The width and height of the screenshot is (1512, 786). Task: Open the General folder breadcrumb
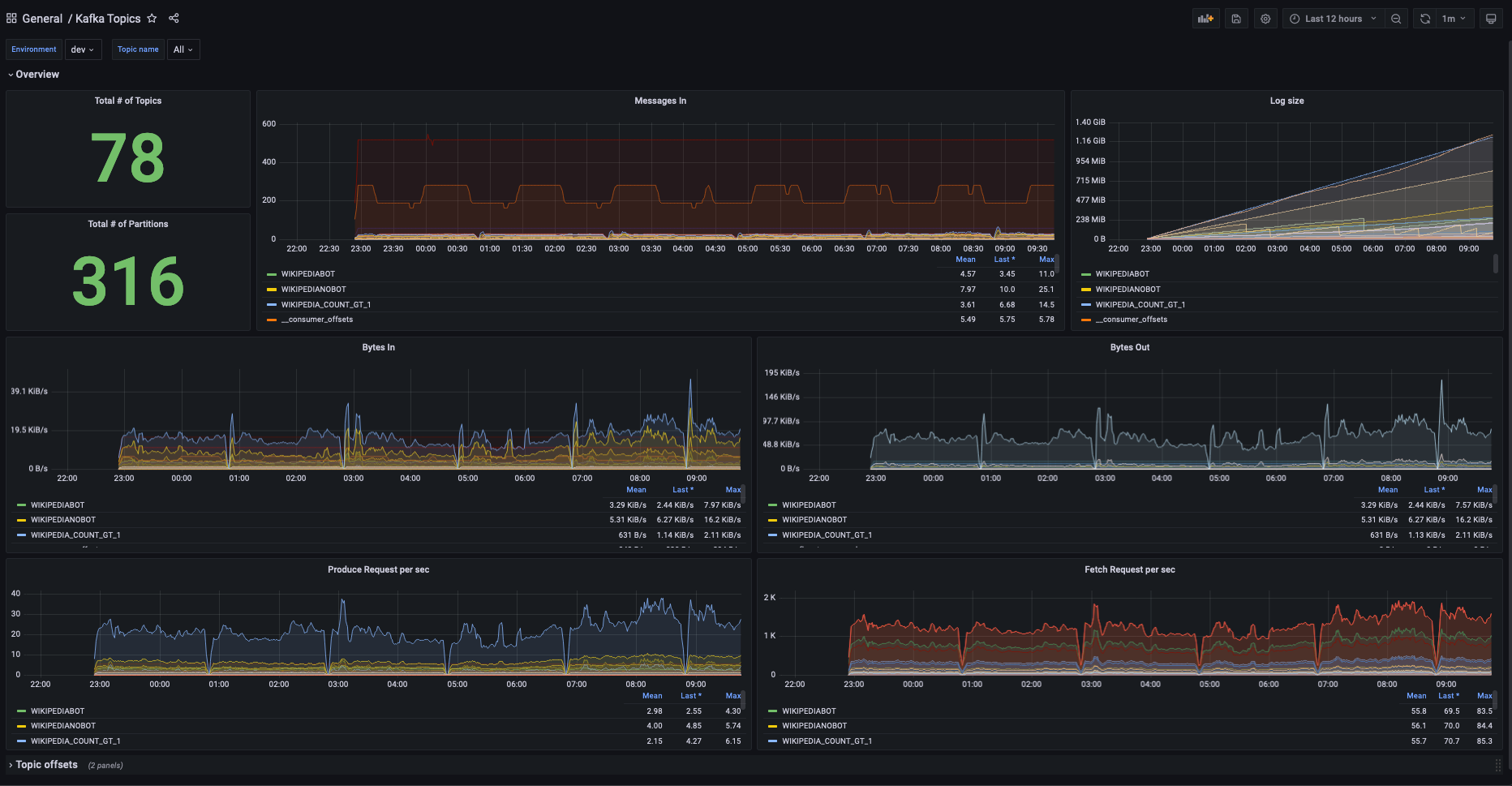click(42, 18)
